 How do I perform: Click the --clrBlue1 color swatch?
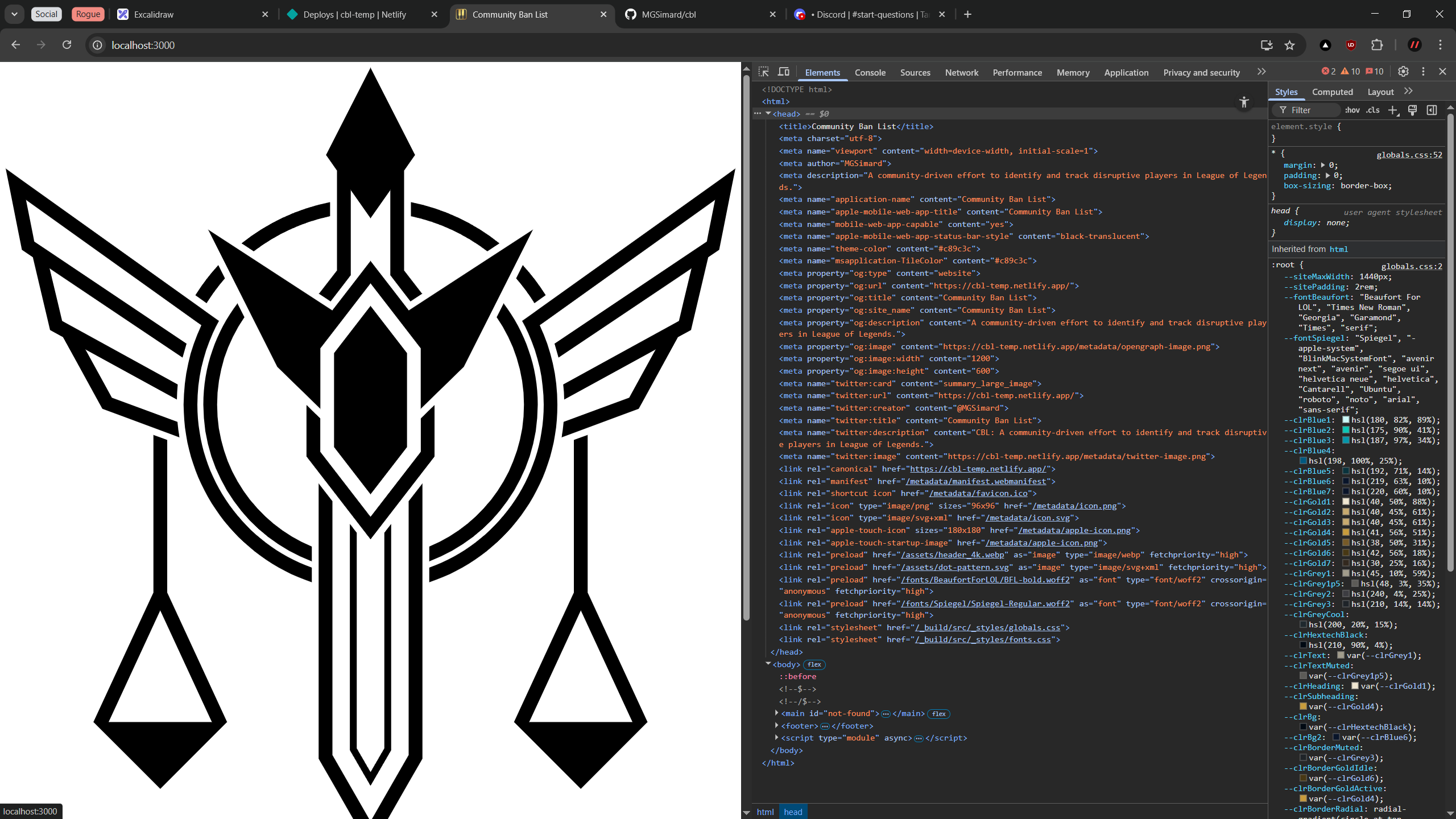pyautogui.click(x=1346, y=420)
